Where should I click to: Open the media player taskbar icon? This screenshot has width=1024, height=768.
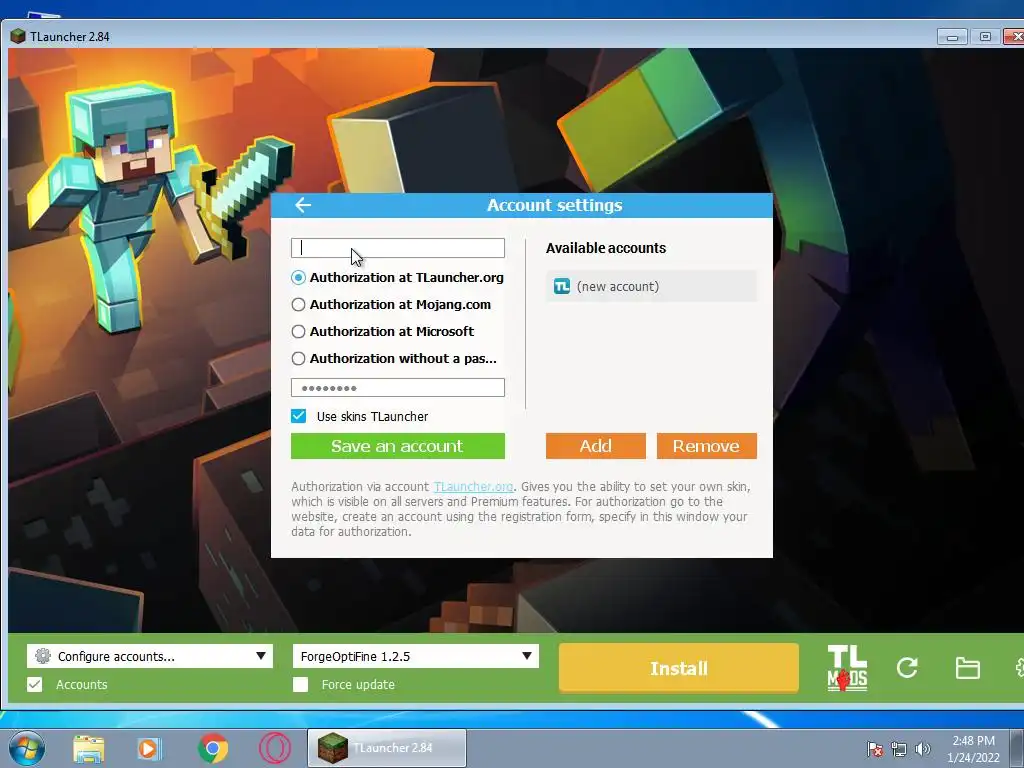tap(149, 748)
